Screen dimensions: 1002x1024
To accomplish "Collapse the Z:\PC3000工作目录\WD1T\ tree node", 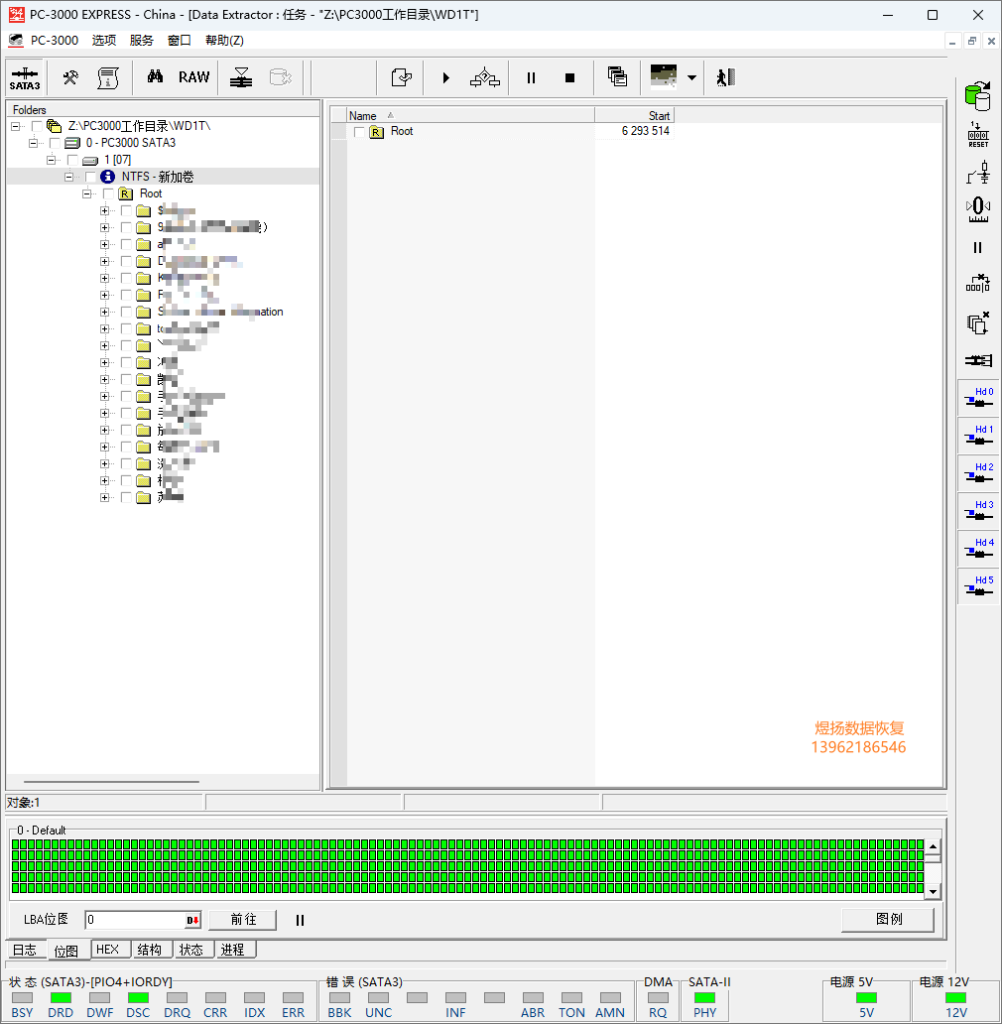I will [15, 126].
